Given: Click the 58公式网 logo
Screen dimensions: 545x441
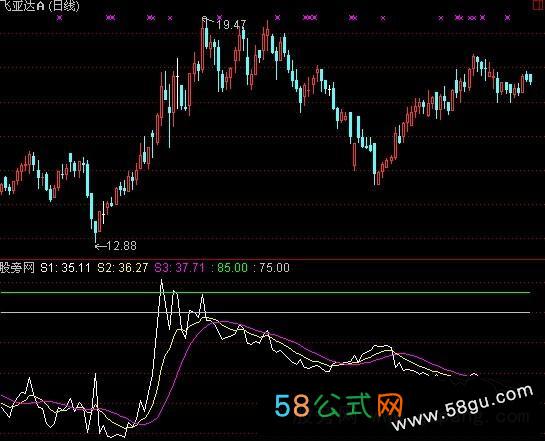Looking at the screenshot, I should pos(339,405).
